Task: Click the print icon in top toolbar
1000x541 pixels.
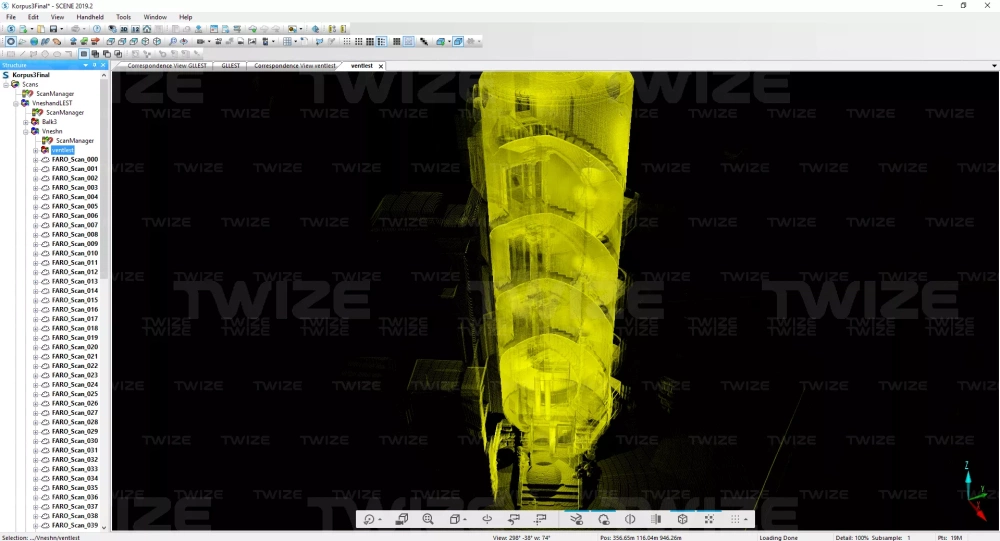Action: tap(77, 29)
